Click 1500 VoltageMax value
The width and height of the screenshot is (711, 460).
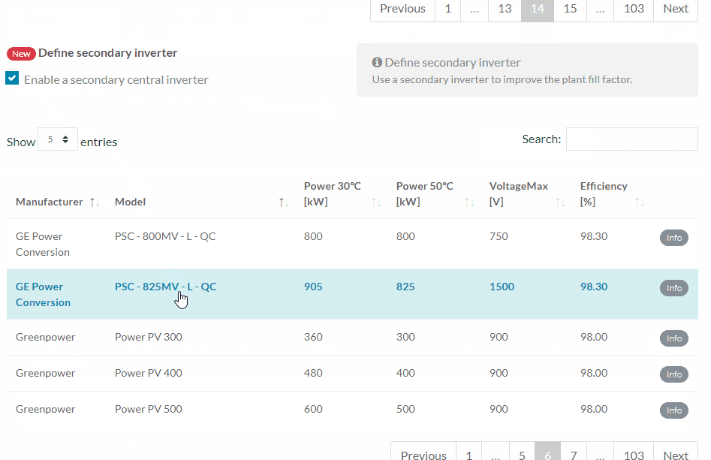click(x=502, y=287)
